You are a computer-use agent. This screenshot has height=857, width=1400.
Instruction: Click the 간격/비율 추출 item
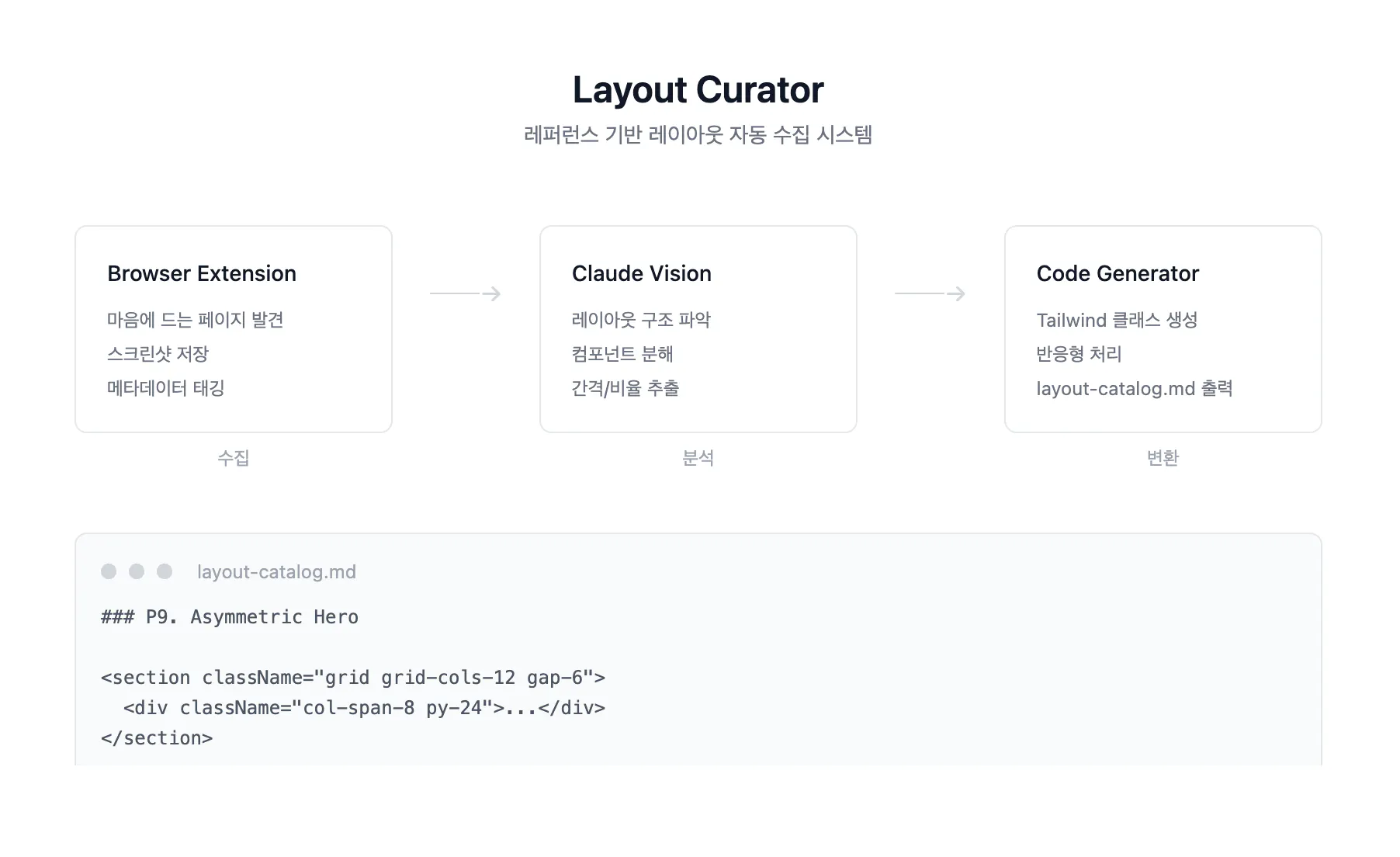[625, 388]
